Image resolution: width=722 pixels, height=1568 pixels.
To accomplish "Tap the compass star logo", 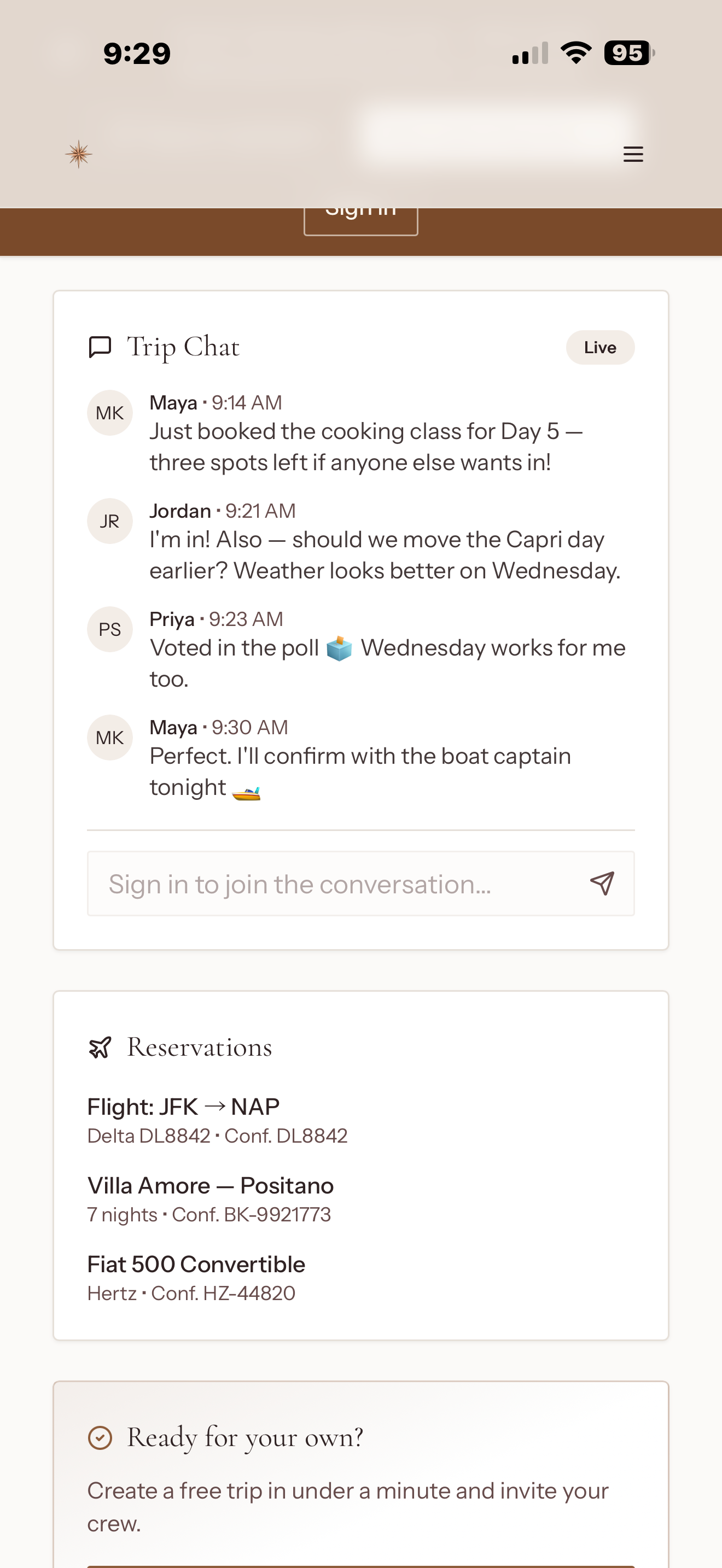I will point(79,154).
